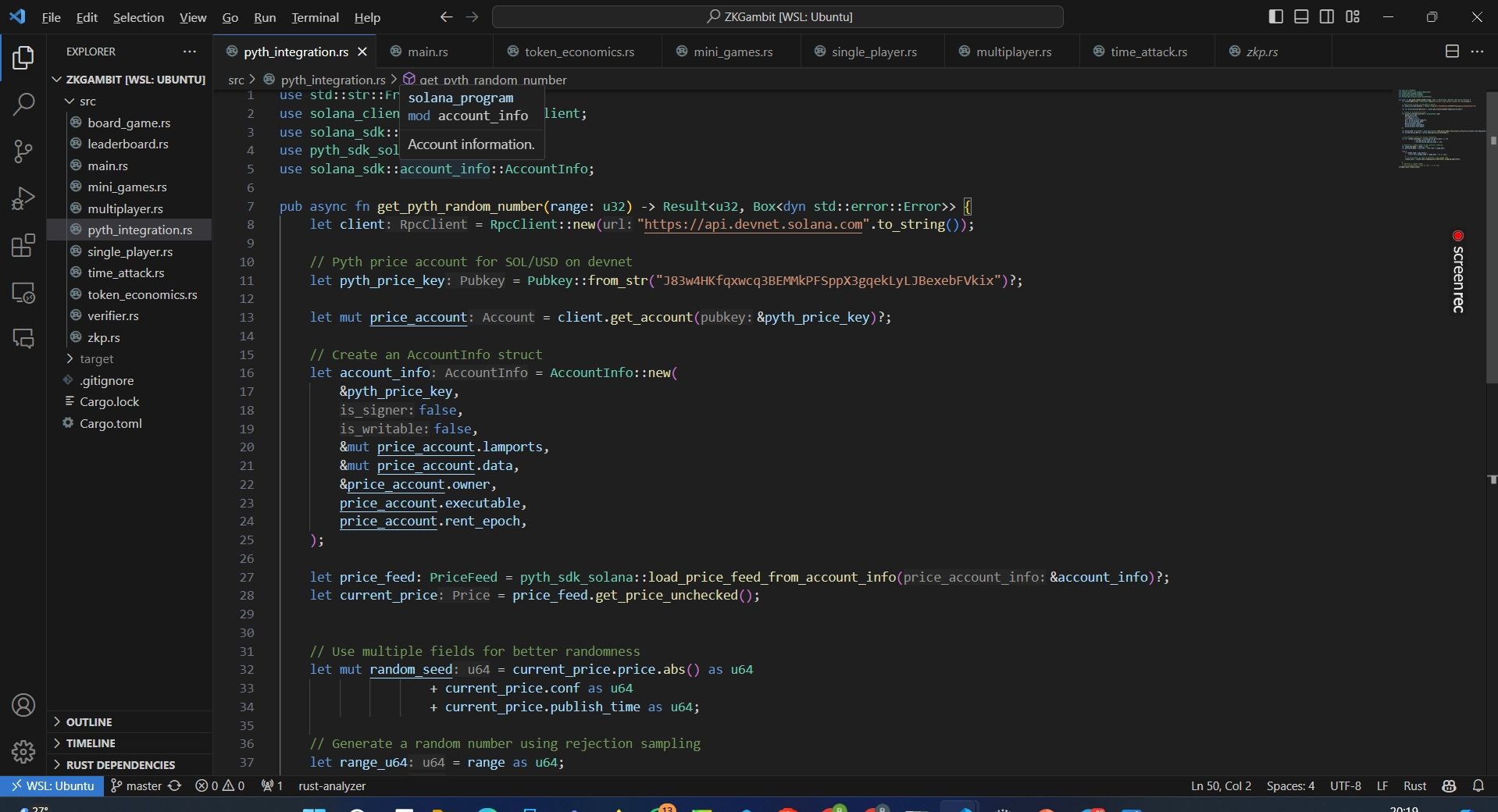
Task: Switch to mini_games.rs tab
Action: (733, 52)
